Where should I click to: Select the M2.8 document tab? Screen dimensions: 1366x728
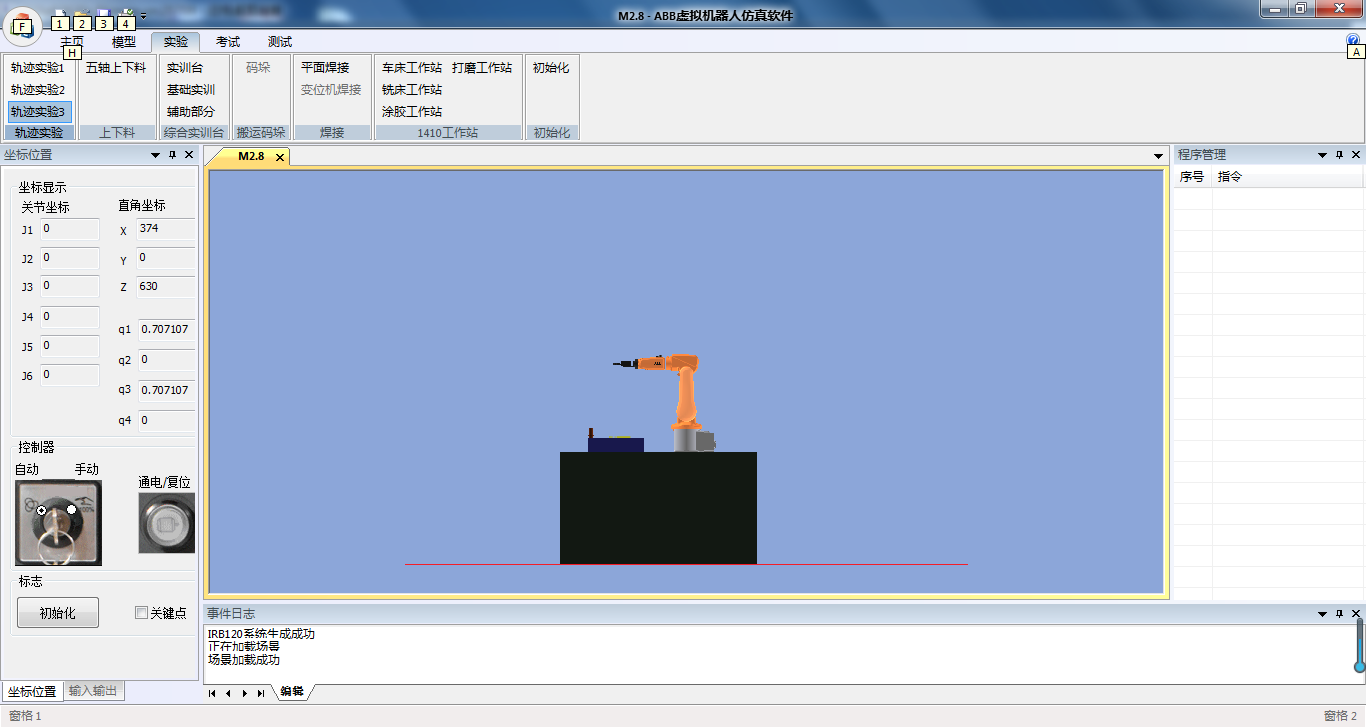point(251,156)
